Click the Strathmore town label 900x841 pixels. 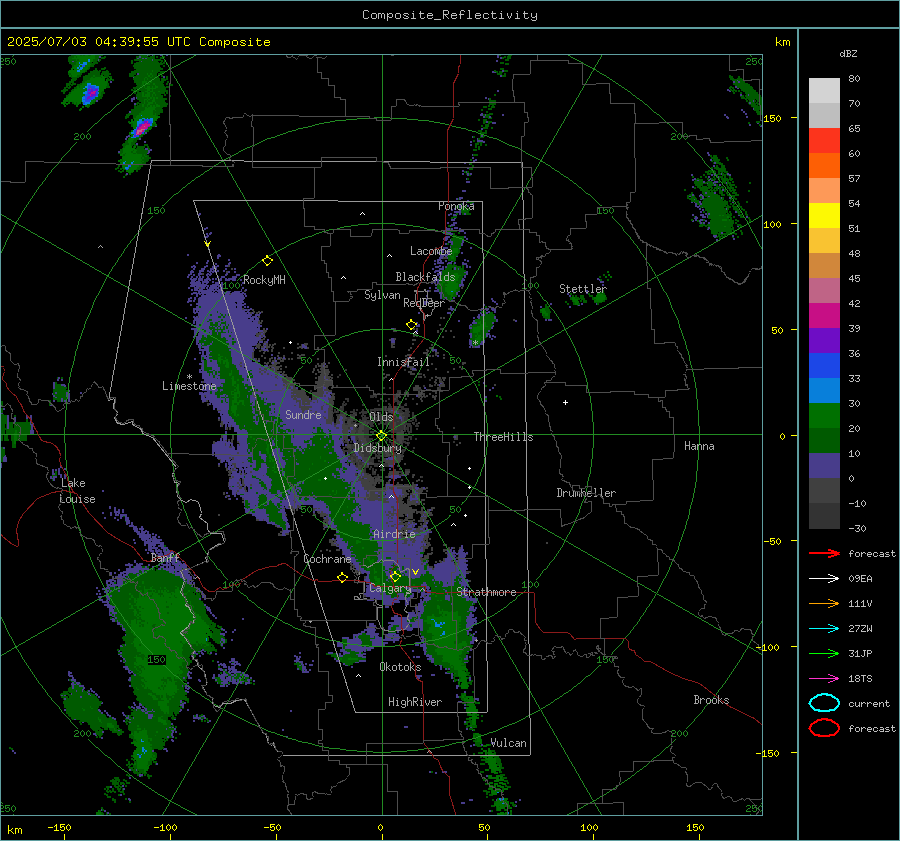tap(486, 592)
